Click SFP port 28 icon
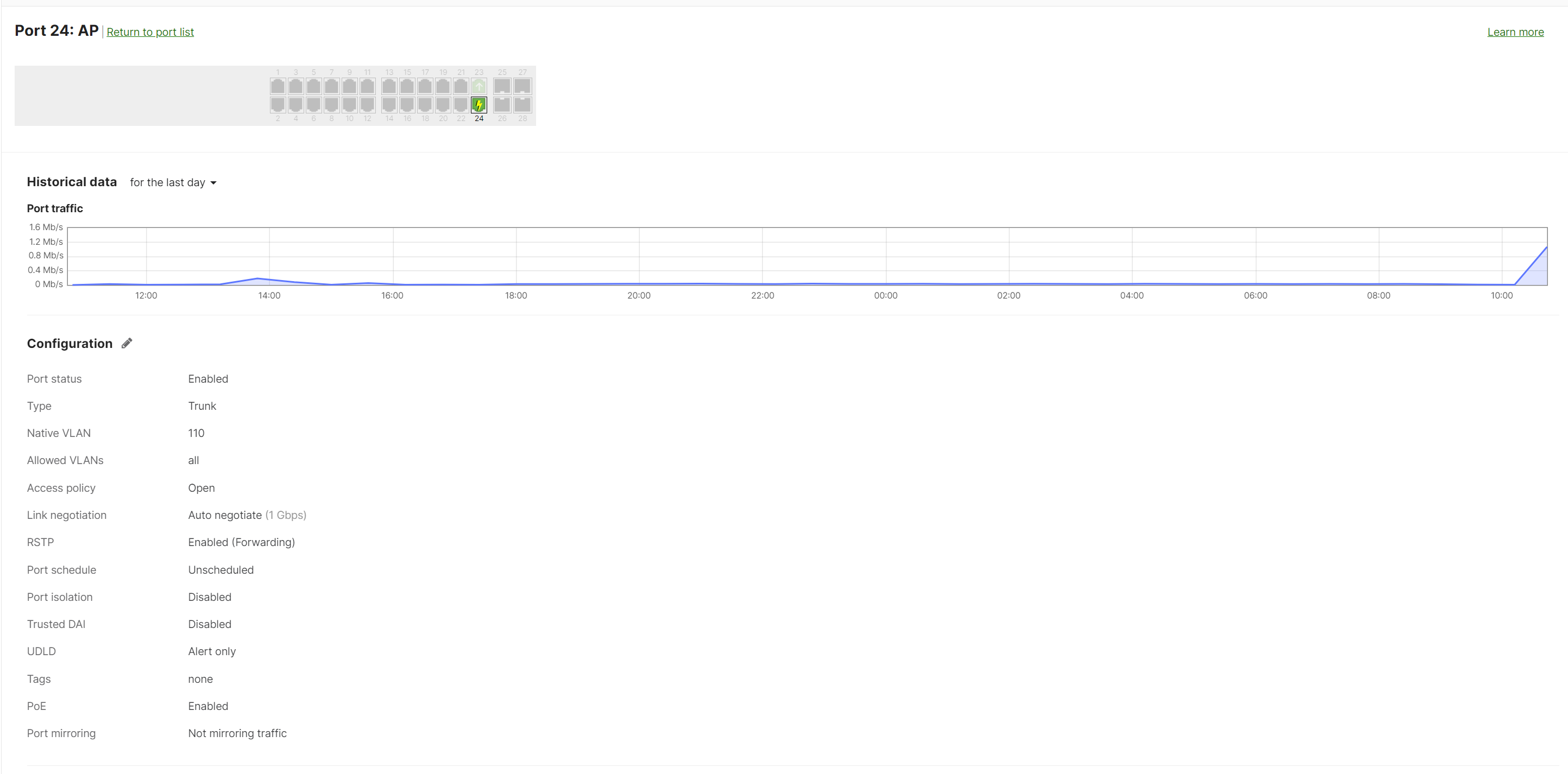Viewport: 1568px width, 774px height. (x=522, y=105)
